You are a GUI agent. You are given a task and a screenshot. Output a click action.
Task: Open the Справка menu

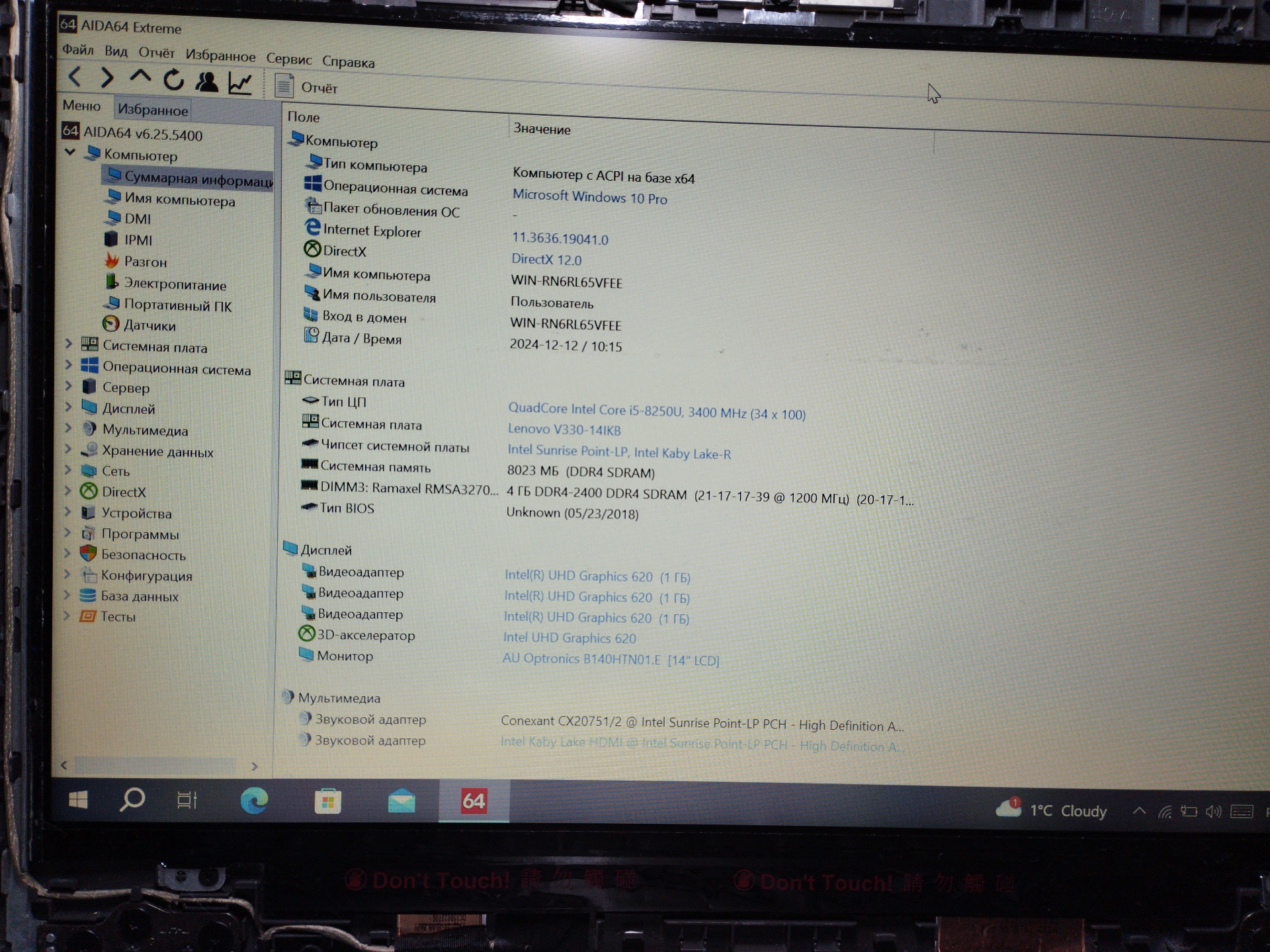point(348,61)
